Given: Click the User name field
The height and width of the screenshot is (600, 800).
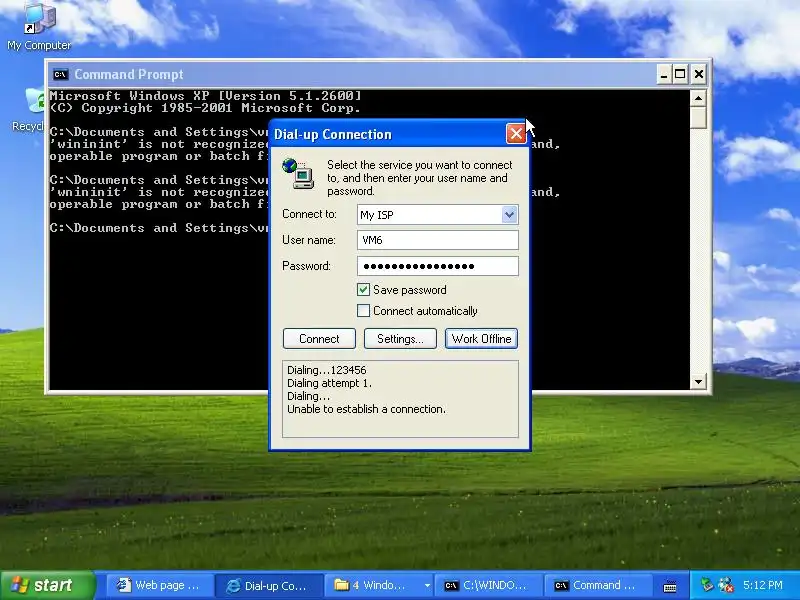Looking at the screenshot, I should click(438, 240).
